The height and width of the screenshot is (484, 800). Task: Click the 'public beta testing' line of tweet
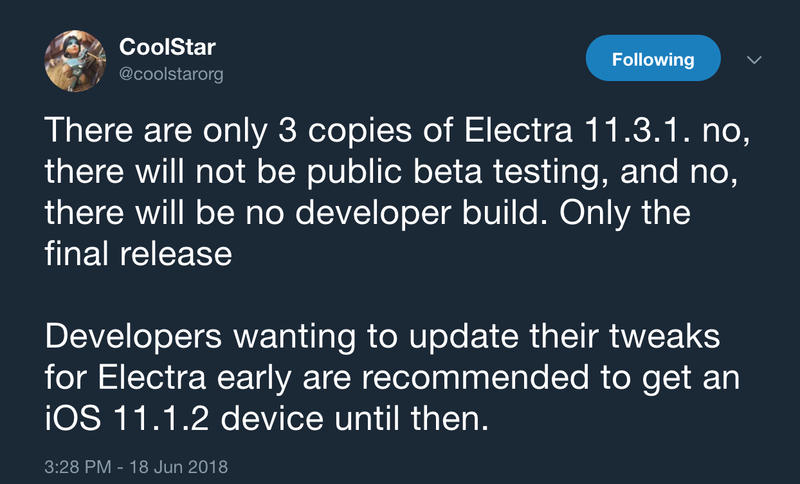coord(391,171)
